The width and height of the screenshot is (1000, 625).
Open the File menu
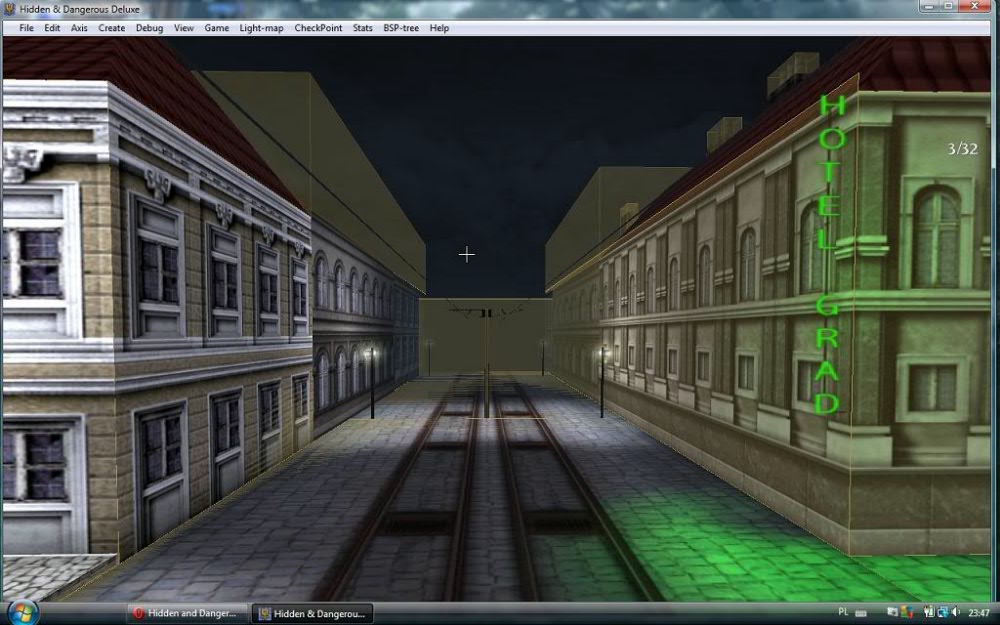pyautogui.click(x=26, y=28)
